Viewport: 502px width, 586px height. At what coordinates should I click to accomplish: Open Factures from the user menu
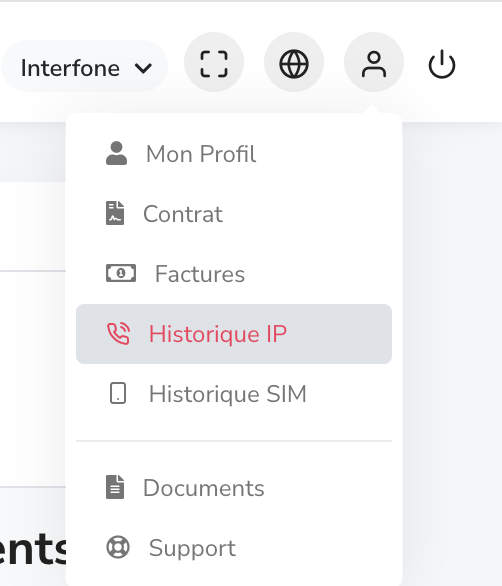(x=234, y=274)
